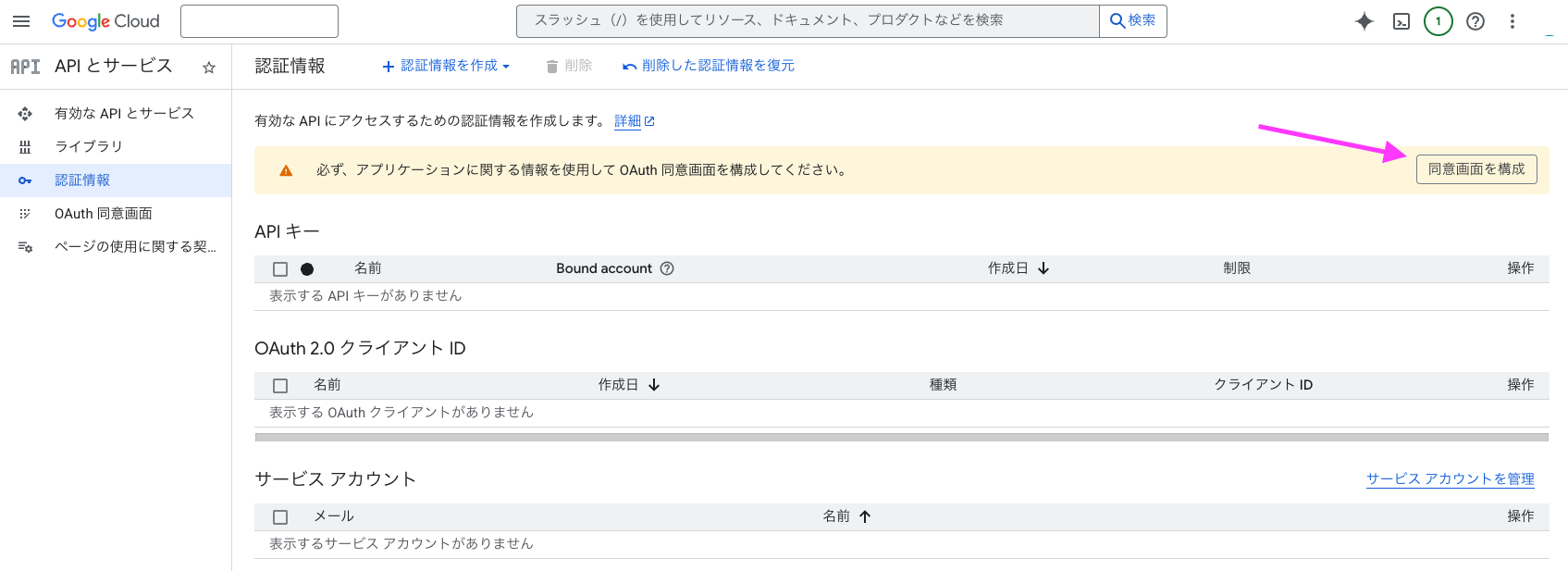Click 表示するサービス アカウントがありません text
Viewport: 1568px width, 571px height.
coord(401,544)
